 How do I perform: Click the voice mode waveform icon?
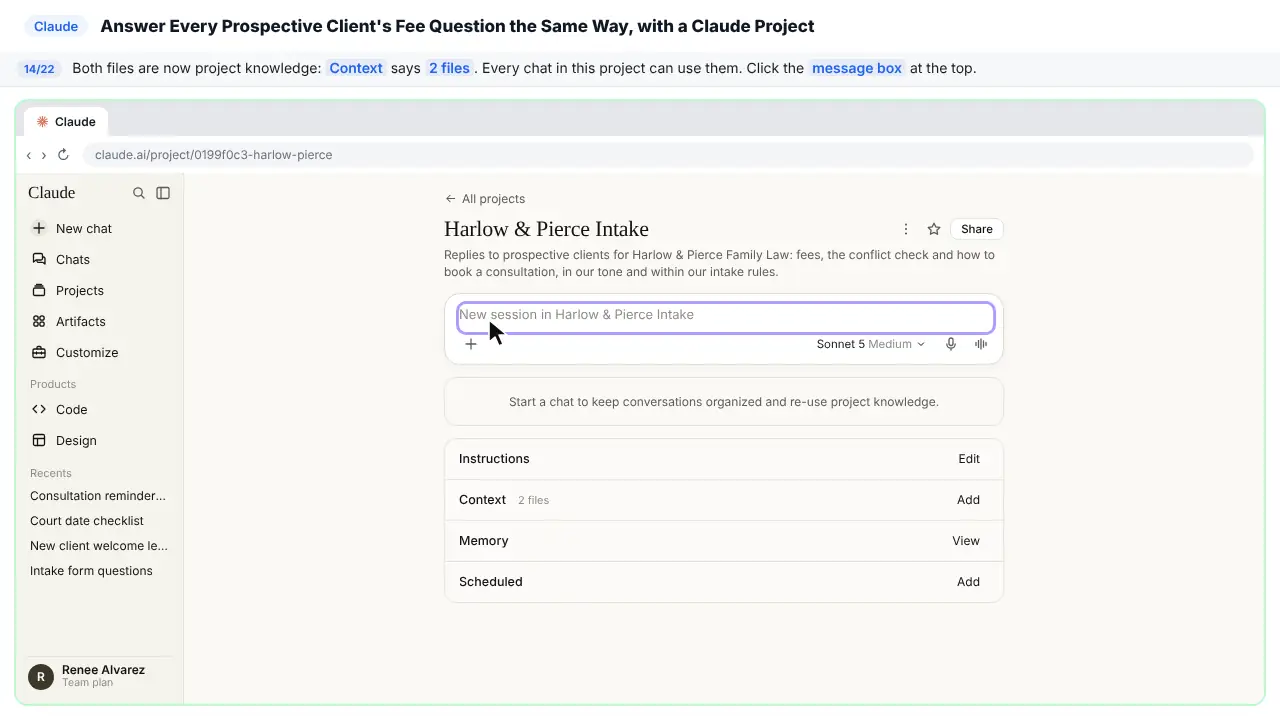[981, 344]
